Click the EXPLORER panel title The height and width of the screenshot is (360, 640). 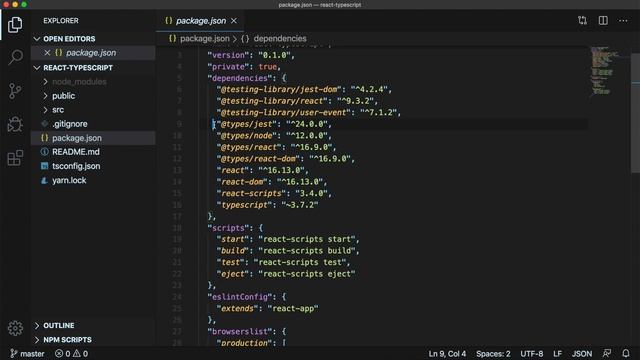click(61, 21)
